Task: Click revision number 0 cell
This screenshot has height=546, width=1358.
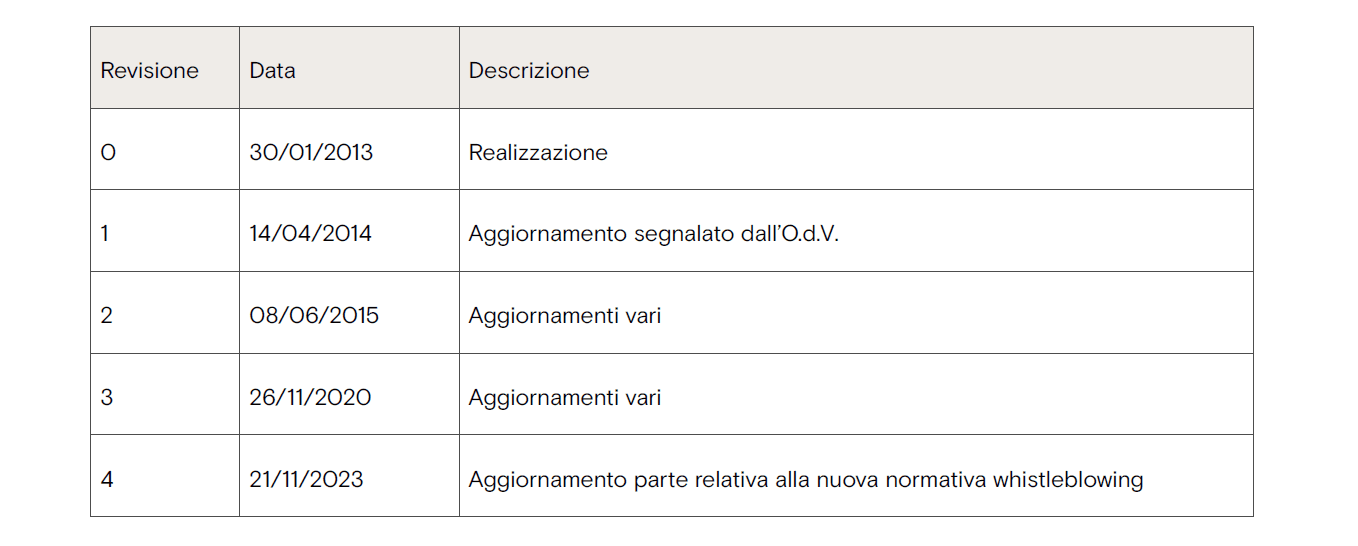Action: click(109, 153)
